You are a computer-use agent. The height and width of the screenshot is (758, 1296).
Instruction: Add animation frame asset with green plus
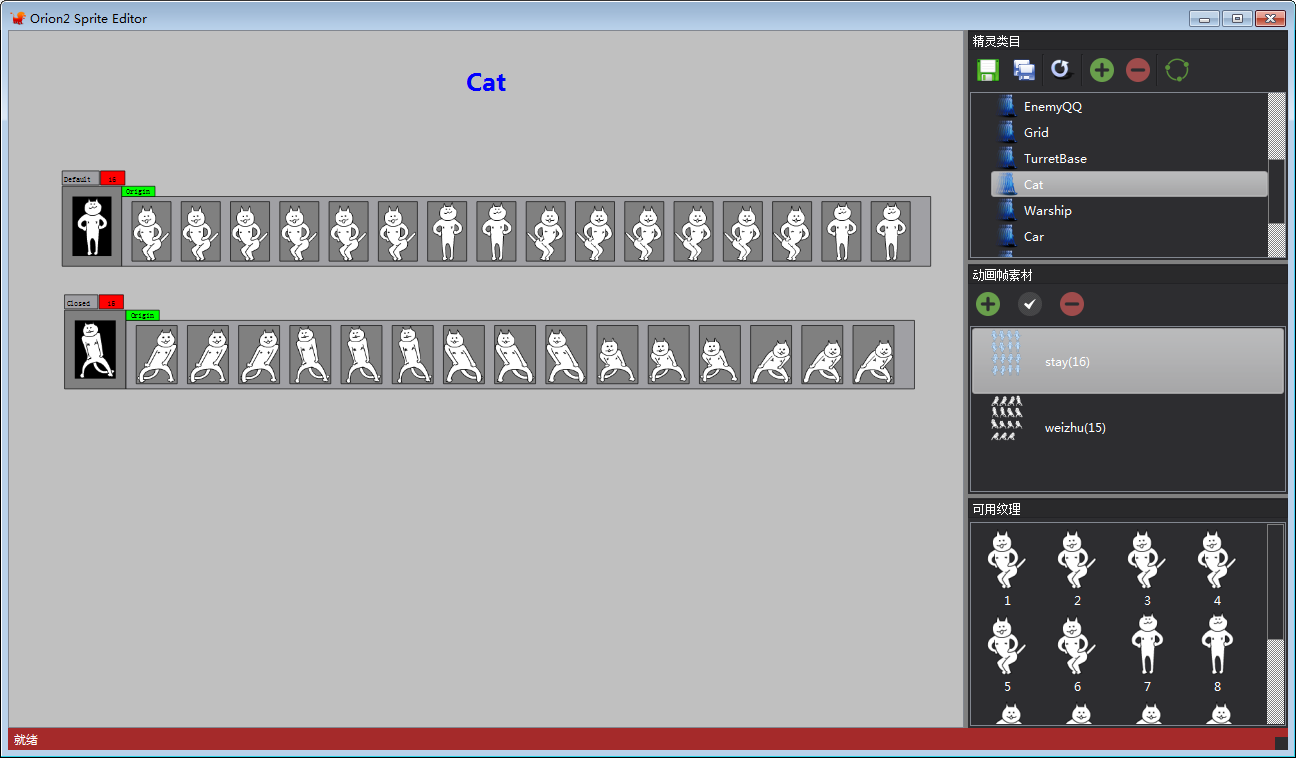988,304
